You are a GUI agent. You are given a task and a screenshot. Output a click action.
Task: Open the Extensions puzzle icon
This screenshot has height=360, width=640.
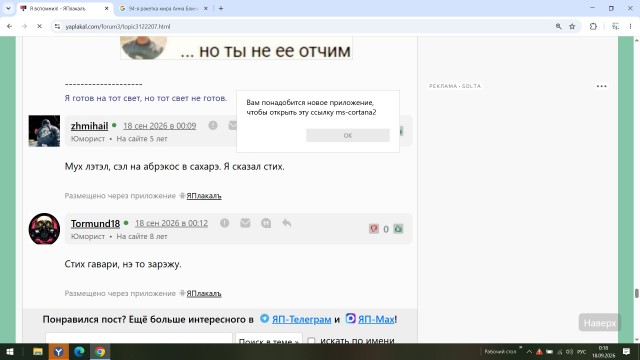pos(593,27)
